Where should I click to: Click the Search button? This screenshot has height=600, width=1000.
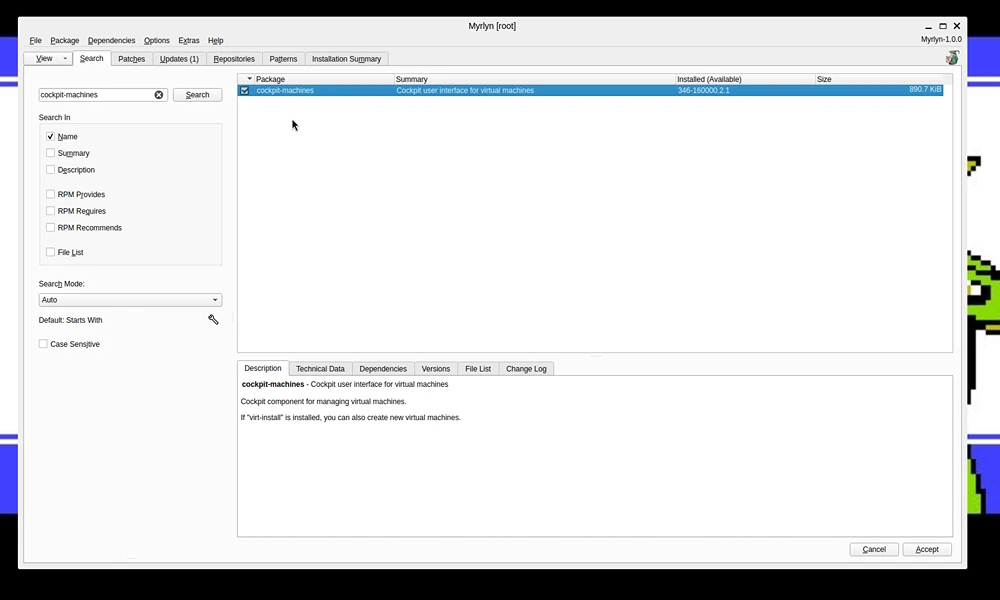(x=198, y=95)
